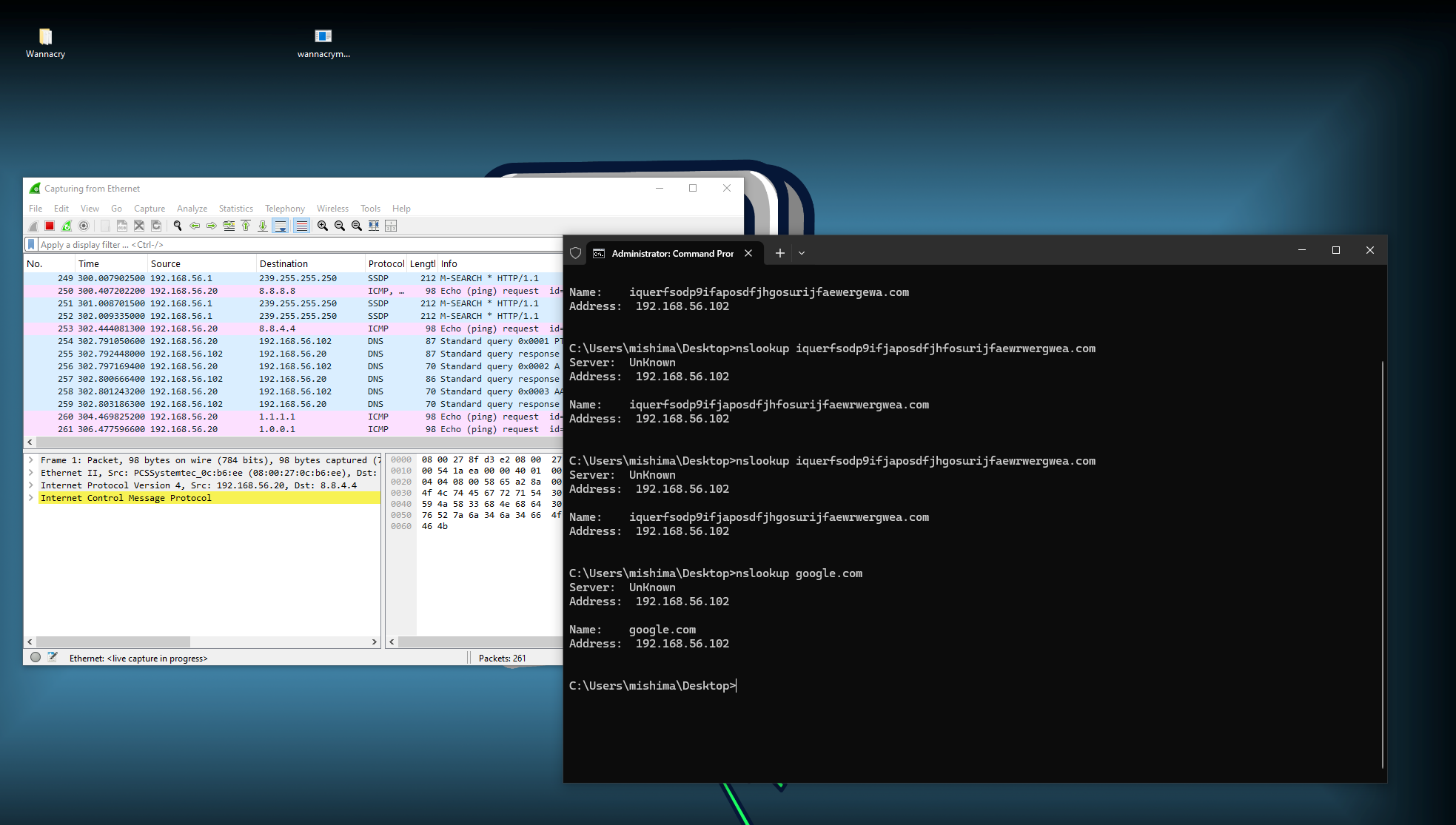Select the Administrator Command Prompt tab
Image resolution: width=1456 pixels, height=825 pixels.
pyautogui.click(x=672, y=253)
